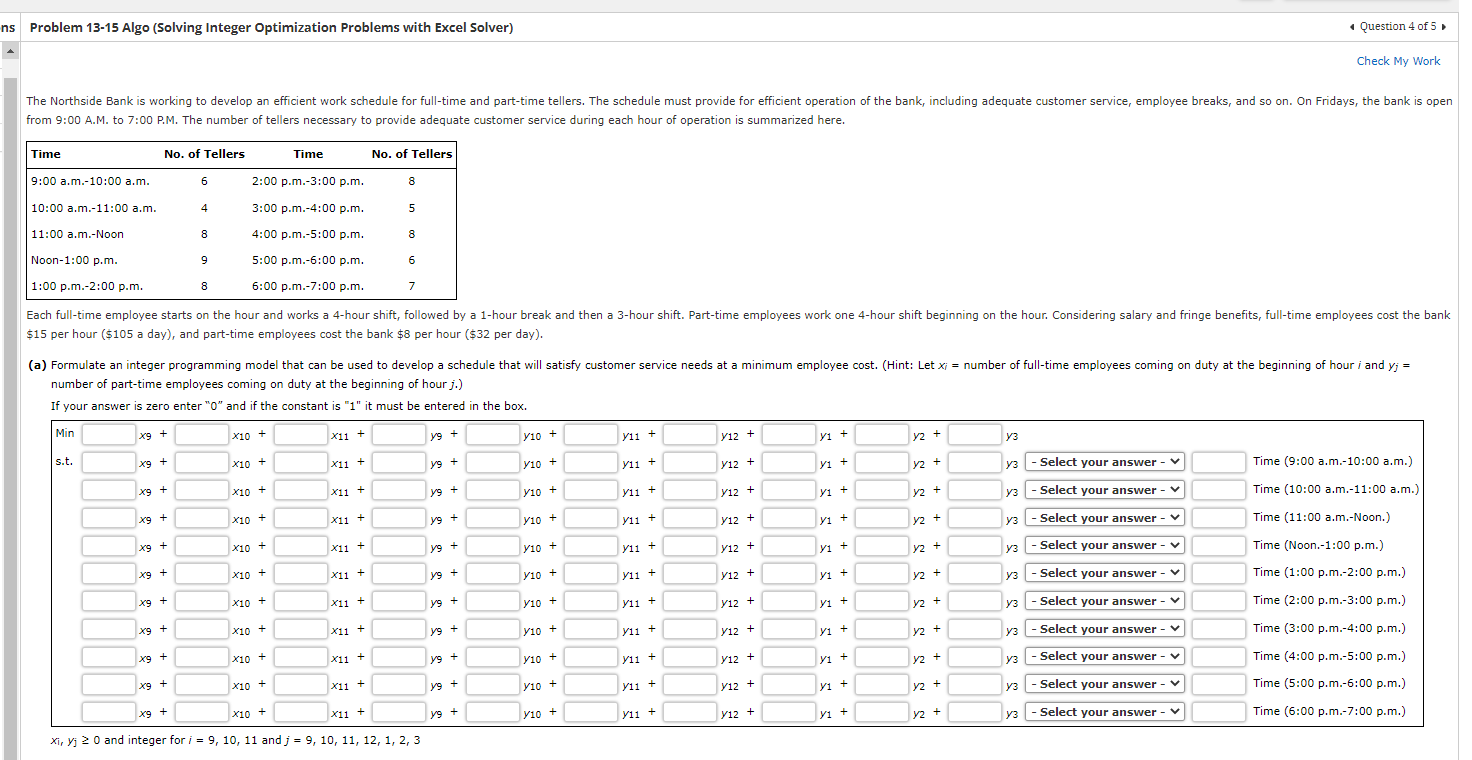
Task: Open the answer dropdown for Time (11:00 a.m.-Noon)
Action: tap(1103, 517)
